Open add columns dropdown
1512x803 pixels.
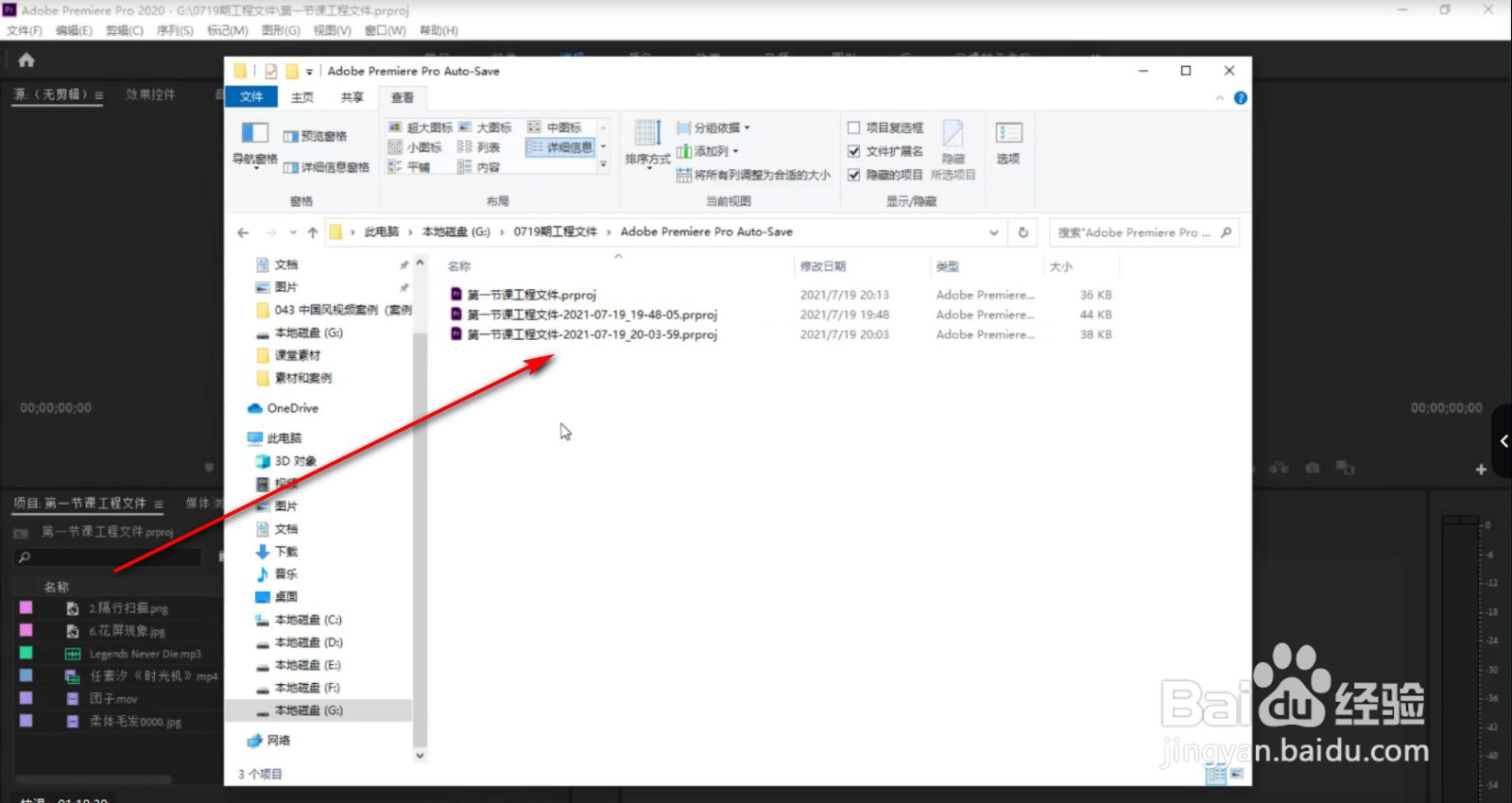[x=708, y=151]
